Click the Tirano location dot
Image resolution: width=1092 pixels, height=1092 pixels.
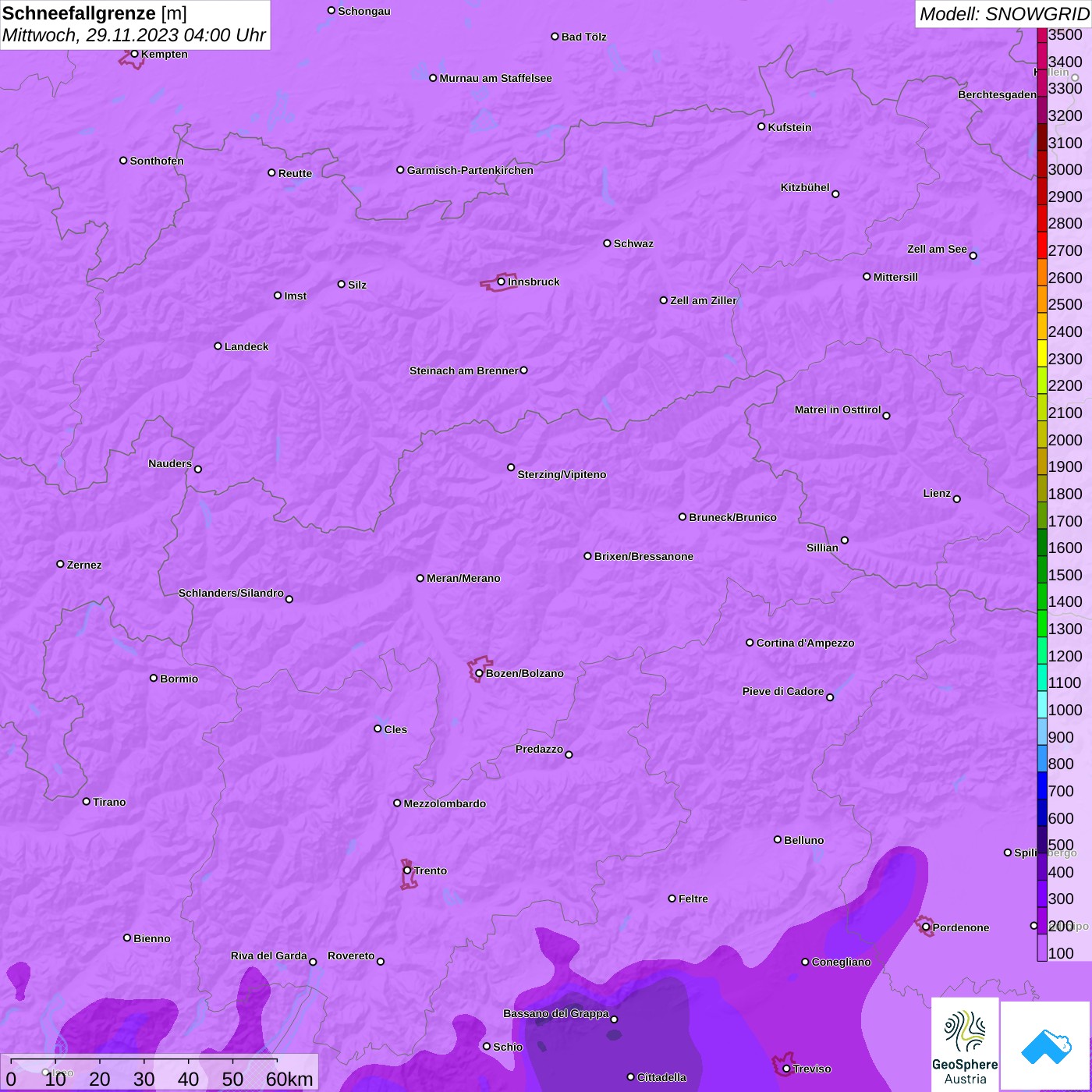coord(87,801)
